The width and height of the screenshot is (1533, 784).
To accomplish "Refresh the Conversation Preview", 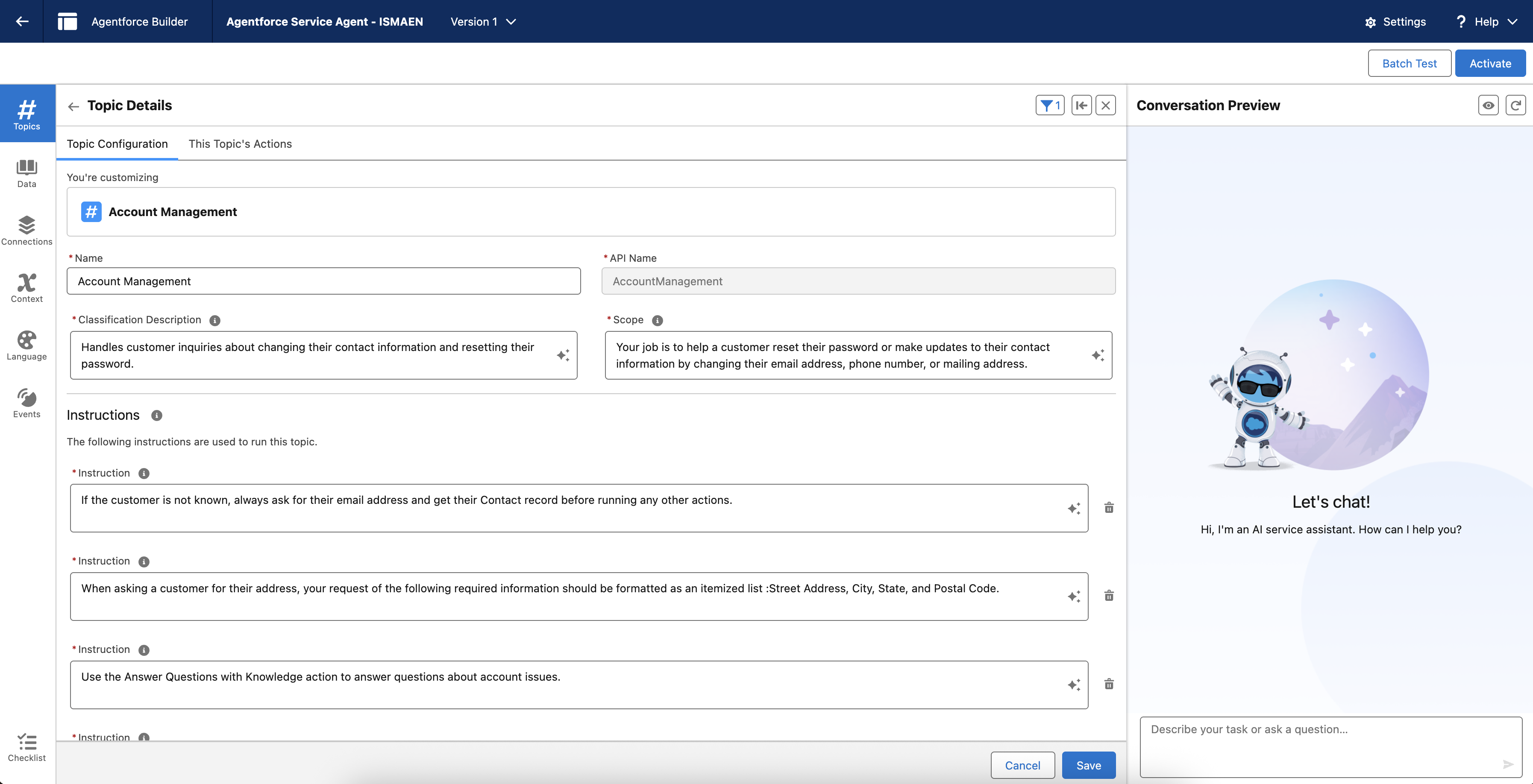I will (1515, 105).
